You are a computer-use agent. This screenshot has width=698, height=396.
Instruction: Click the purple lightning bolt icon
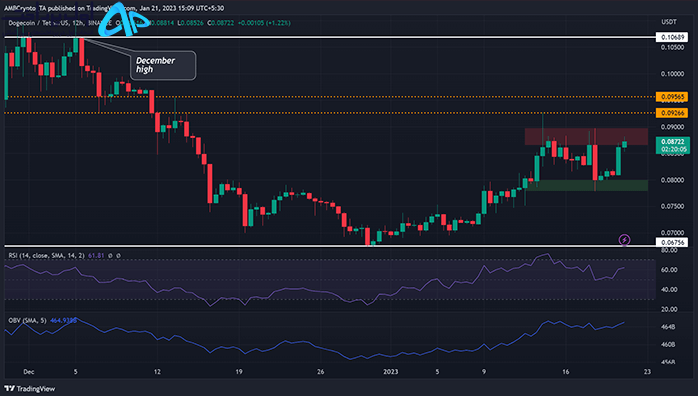click(625, 240)
